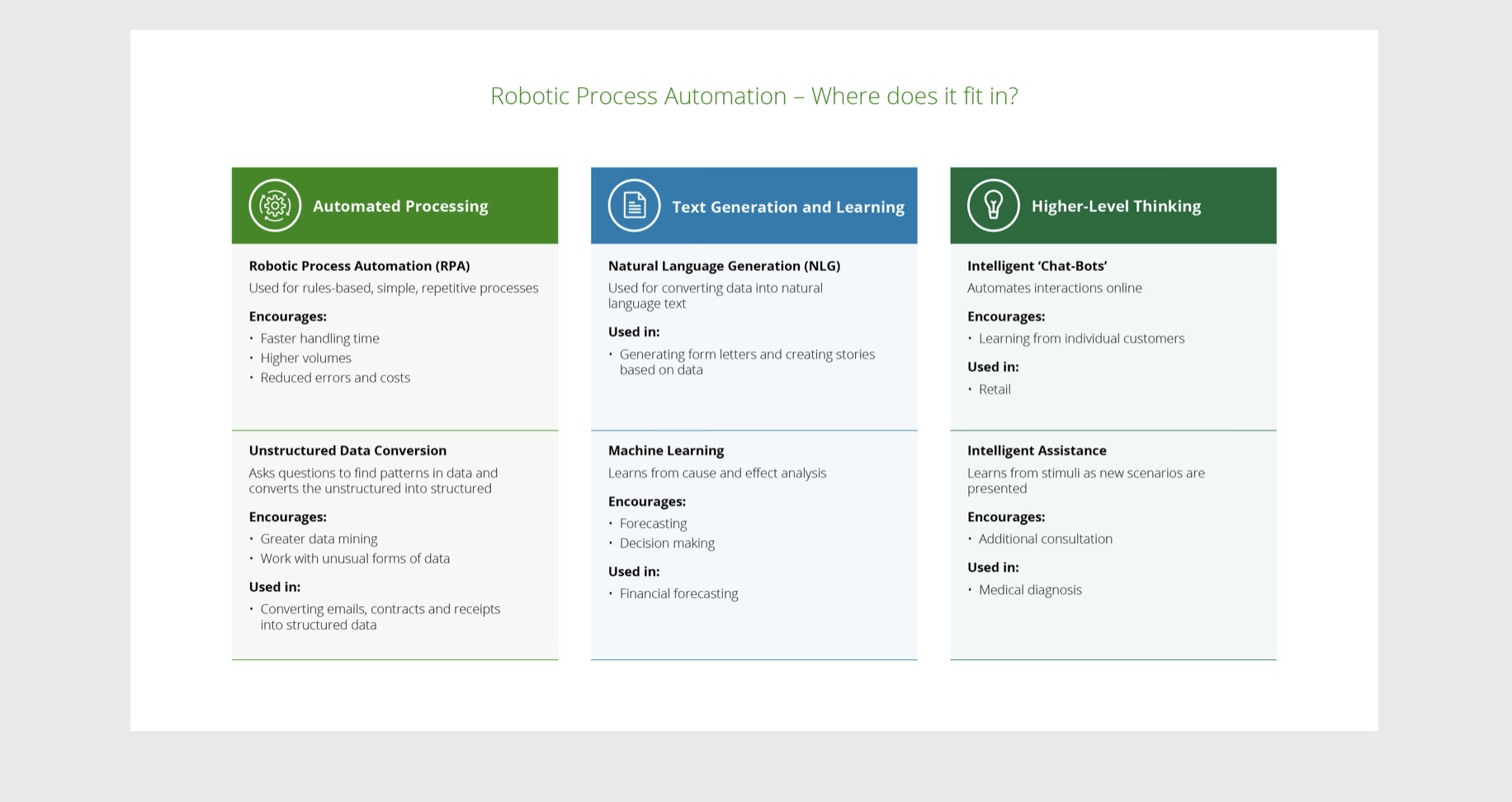Image resolution: width=1512 pixels, height=802 pixels.
Task: Click the 'Reduced errors and costs' bullet
Action: point(335,378)
